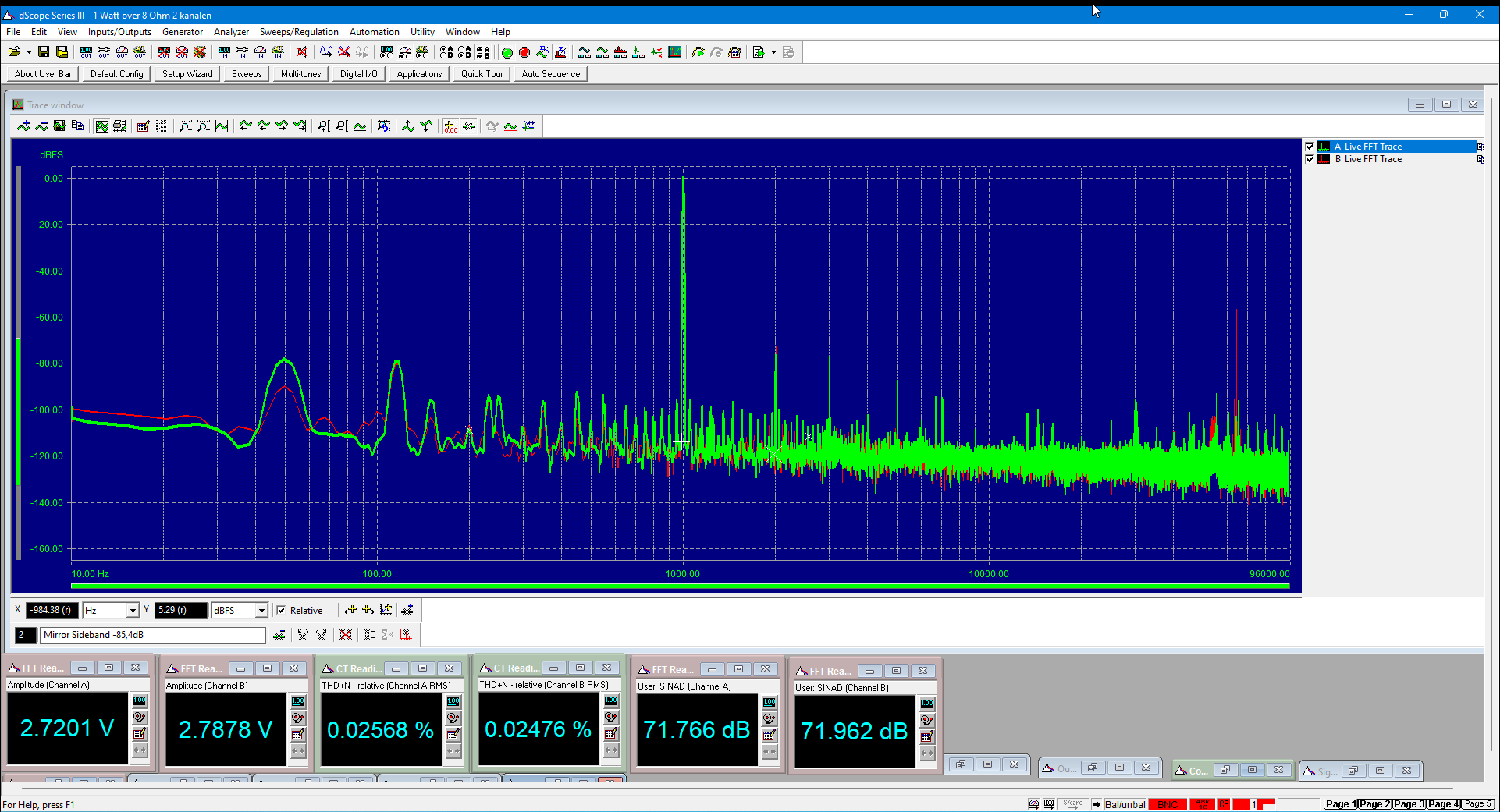This screenshot has height=812, width=1500.
Task: Click the B Live FFT Trace color swatch
Action: coord(1324,159)
